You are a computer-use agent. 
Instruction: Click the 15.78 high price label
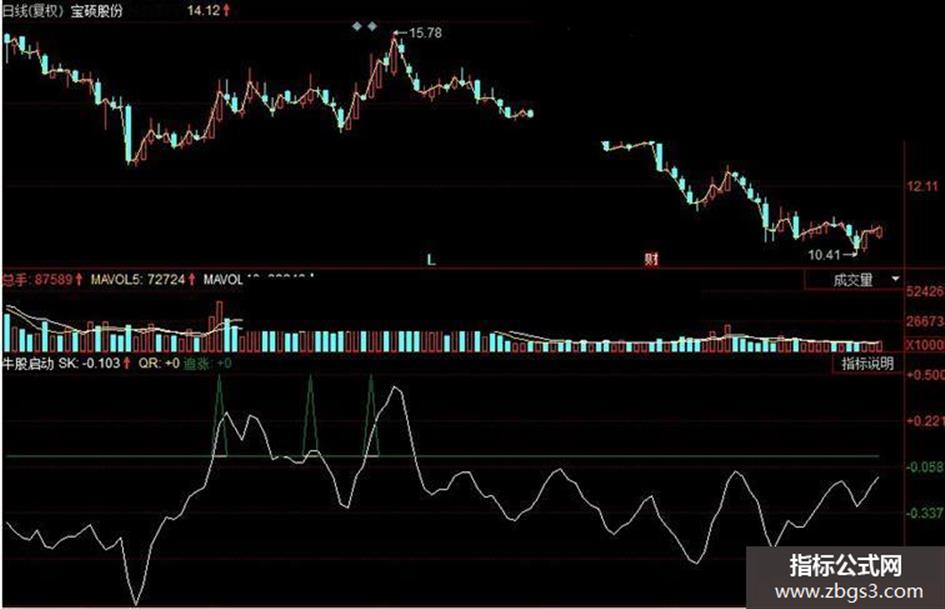425,33
